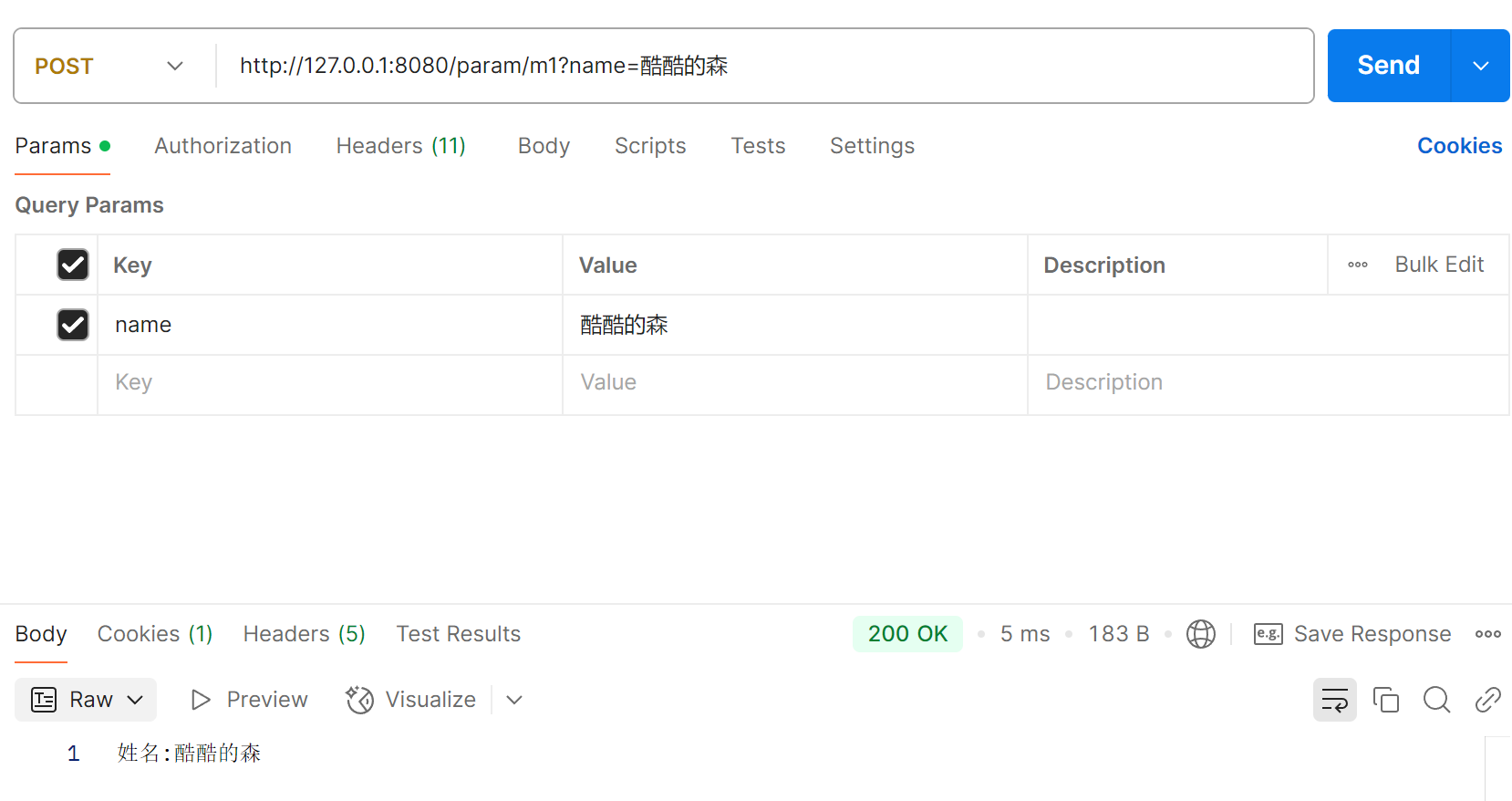Click the wrap lines icon in response toolbar
This screenshot has width=1512, height=801.
point(1334,700)
